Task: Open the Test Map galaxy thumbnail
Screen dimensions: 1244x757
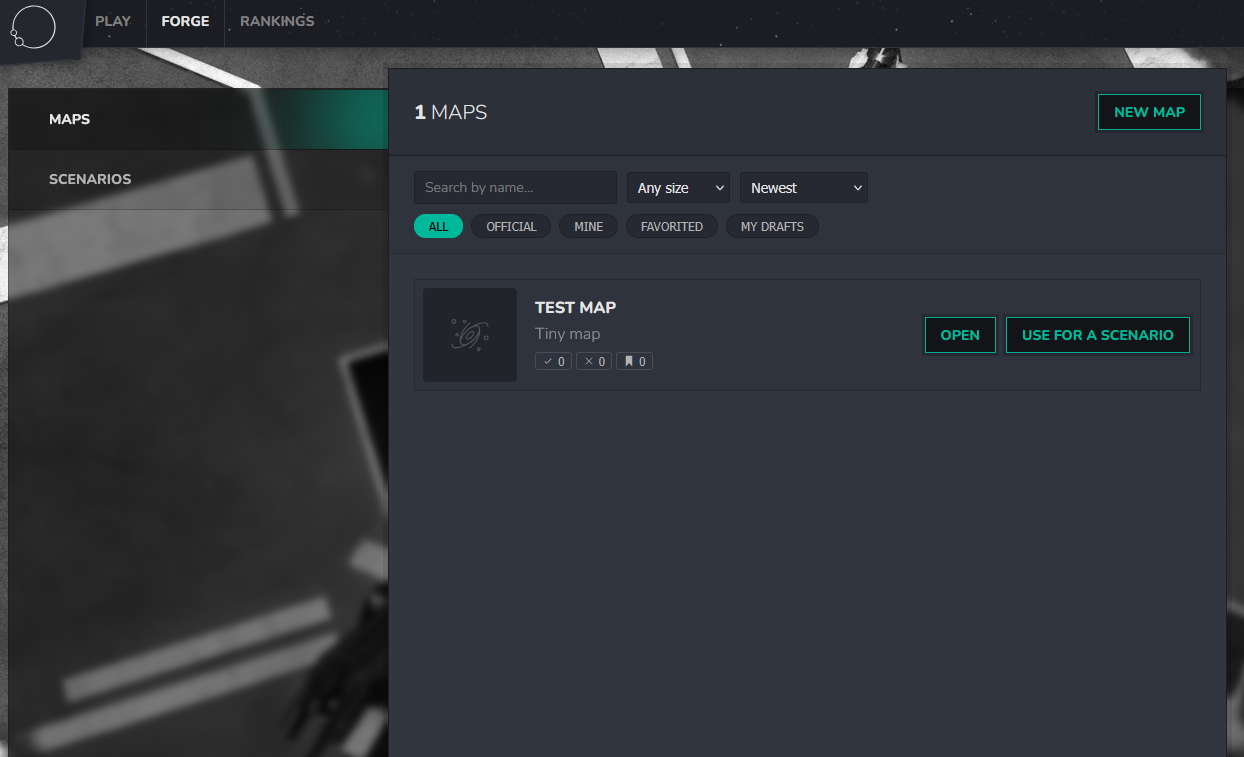Action: [470, 335]
